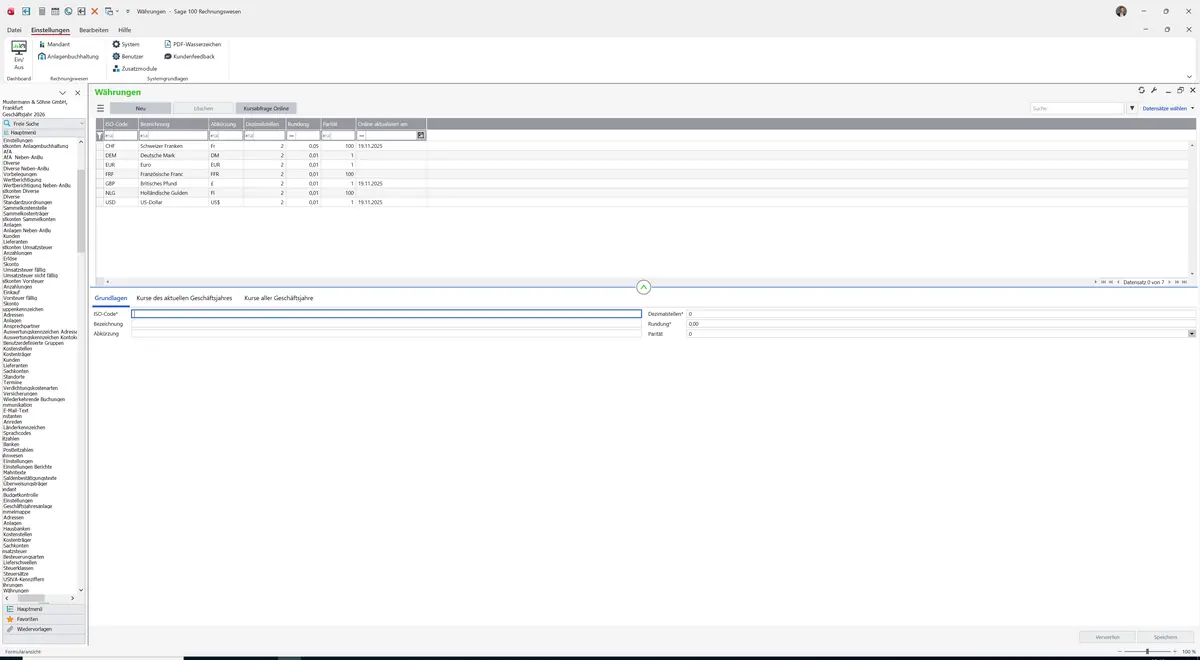The height and width of the screenshot is (660, 1200).
Task: Open Kundenfeedback in ribbon
Action: pos(189,57)
